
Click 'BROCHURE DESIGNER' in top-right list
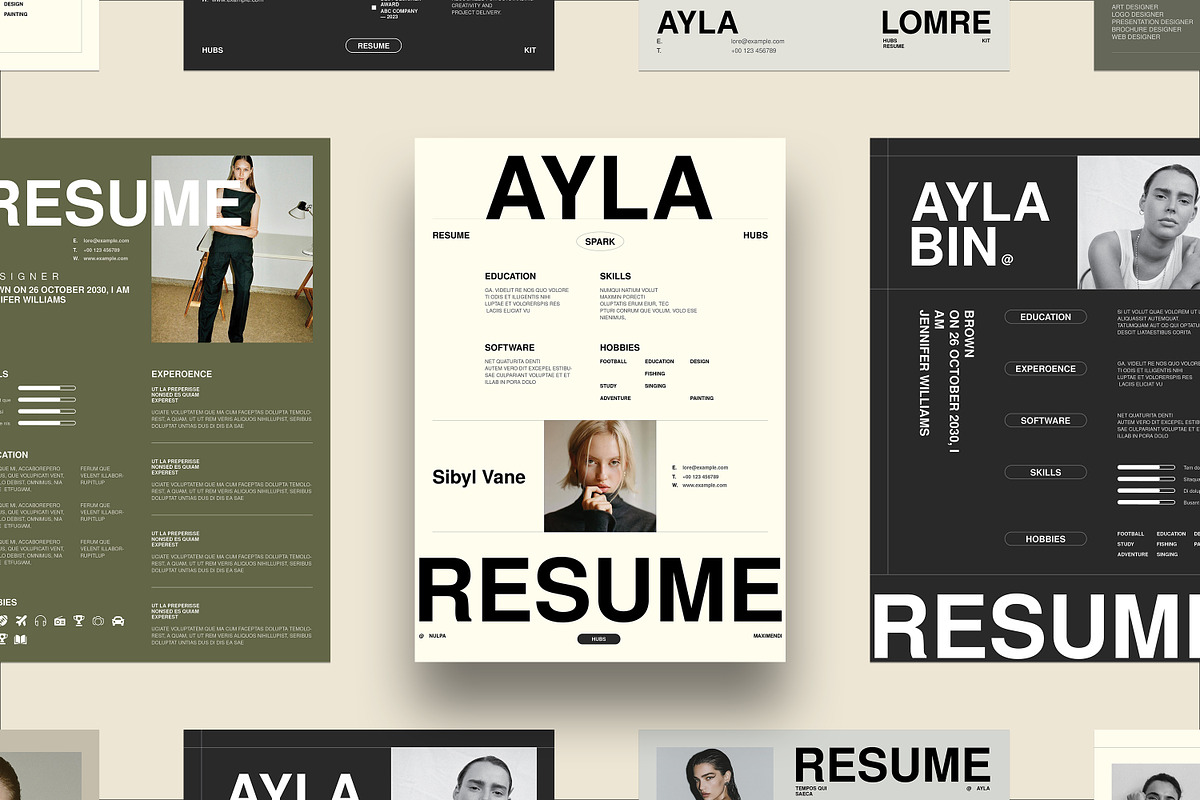click(1147, 30)
